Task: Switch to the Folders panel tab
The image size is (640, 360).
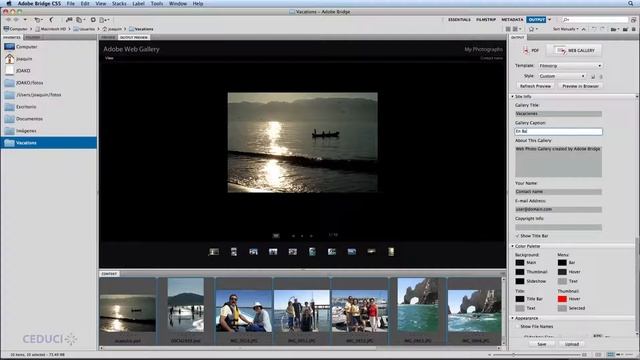Action: point(33,38)
